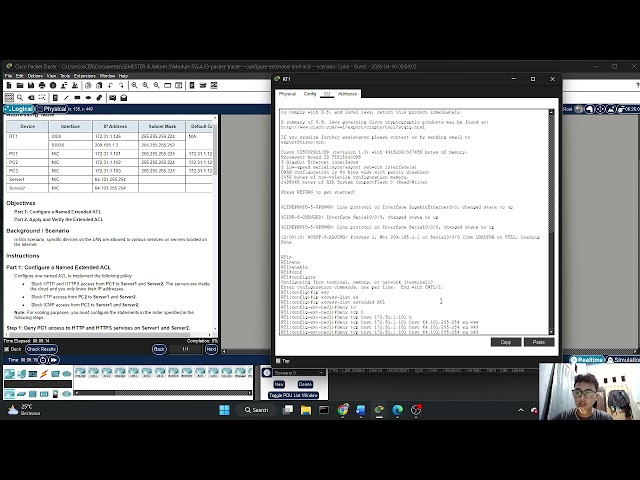The image size is (640, 480).
Task: Switch to the Config tab in RT1
Action: coord(310,94)
